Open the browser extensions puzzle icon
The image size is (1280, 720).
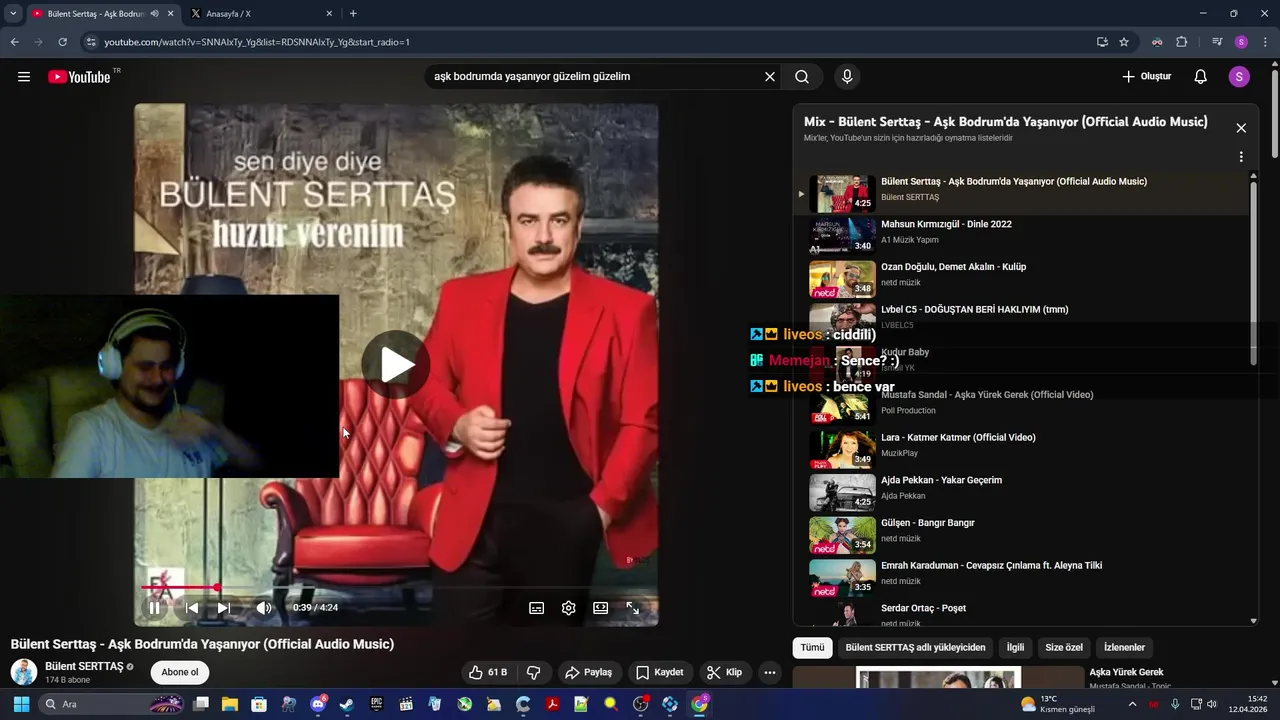click(x=1181, y=42)
